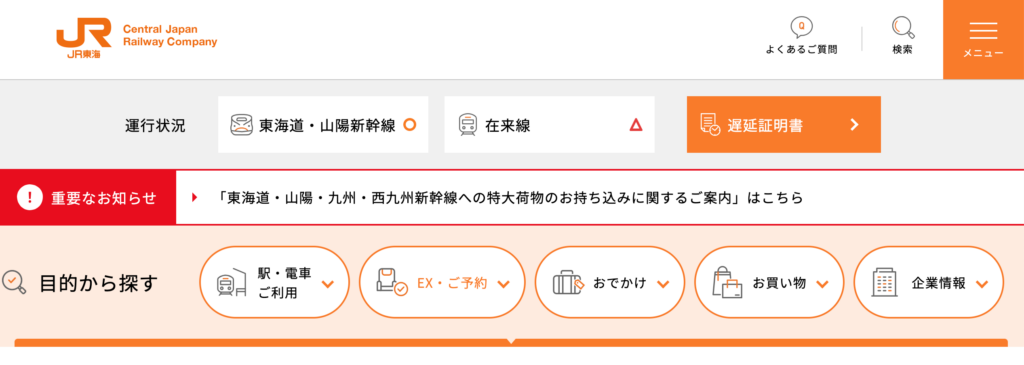
Task: Open the 企業情報 category menu
Action: click(929, 282)
